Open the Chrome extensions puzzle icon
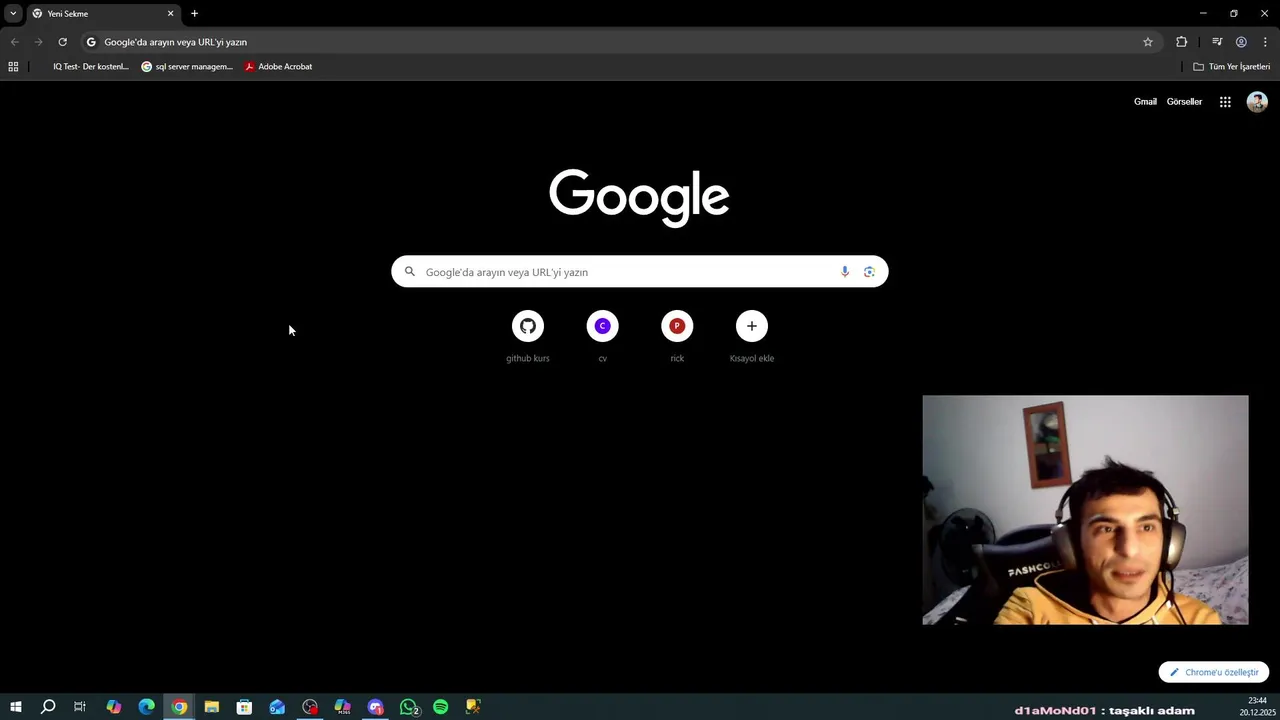 point(1182,42)
